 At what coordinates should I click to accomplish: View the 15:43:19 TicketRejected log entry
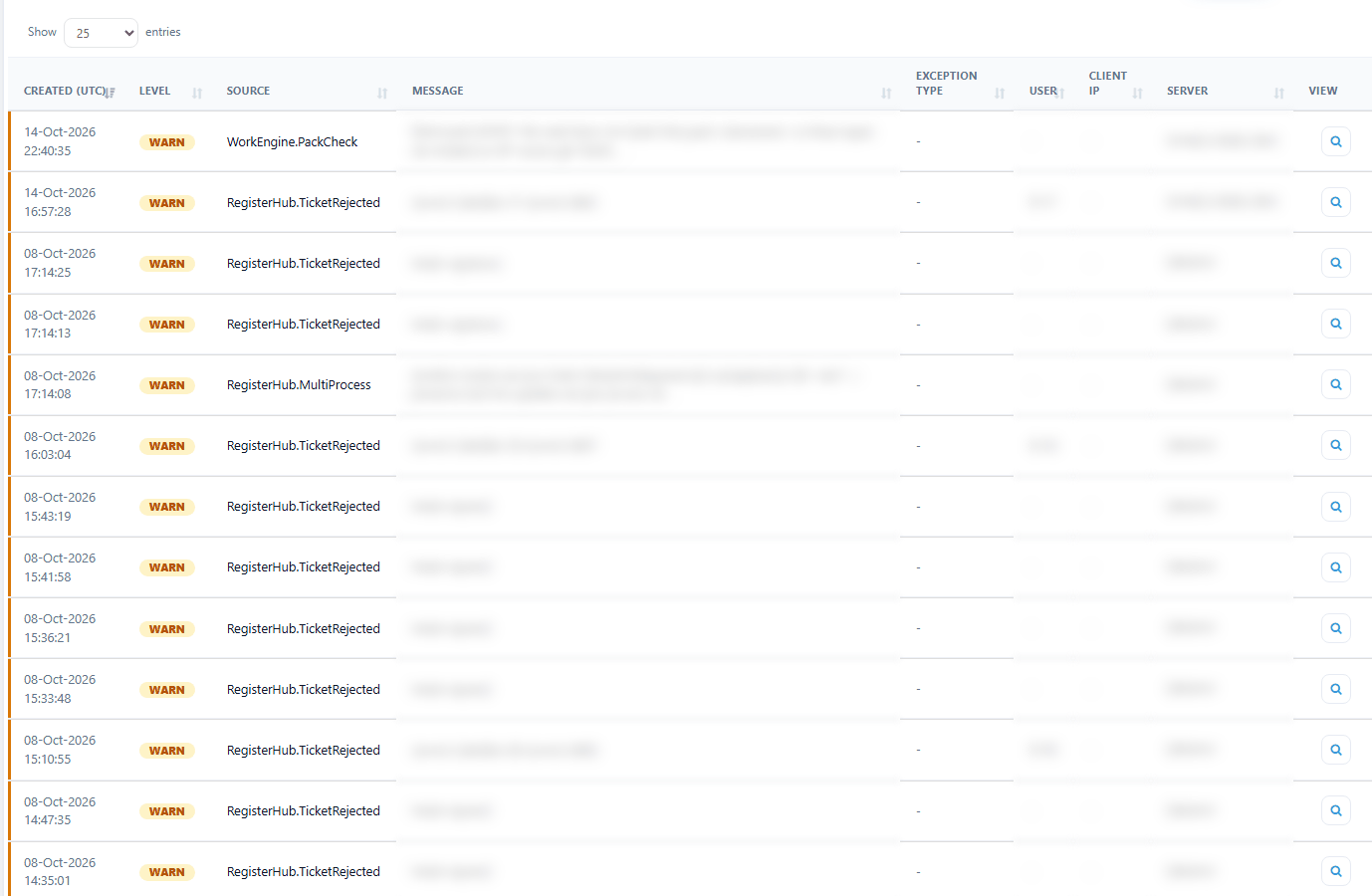click(x=1335, y=507)
